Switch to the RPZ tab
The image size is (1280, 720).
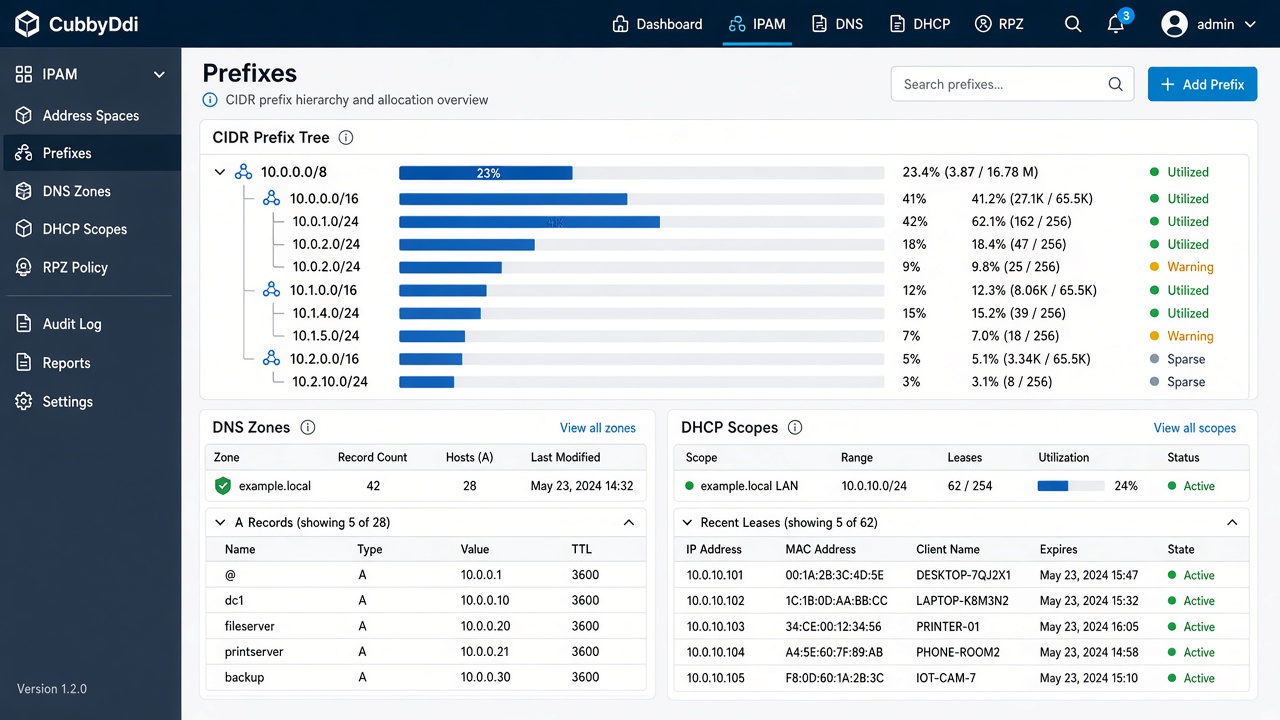click(x=999, y=24)
